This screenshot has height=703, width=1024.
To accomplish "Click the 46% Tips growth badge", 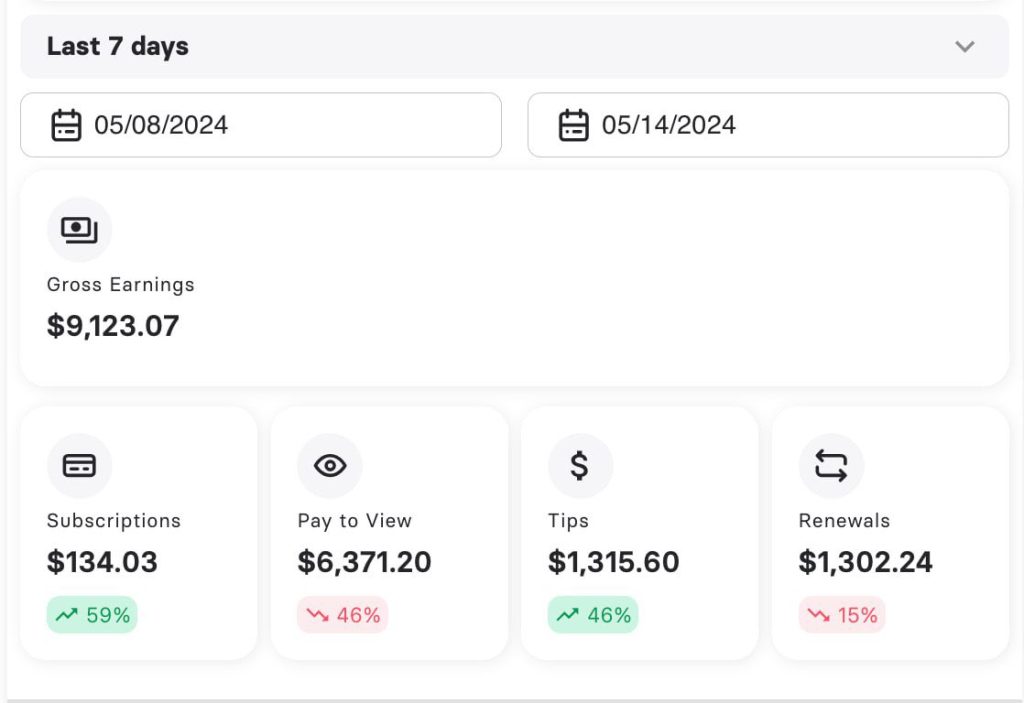I will (593, 615).
